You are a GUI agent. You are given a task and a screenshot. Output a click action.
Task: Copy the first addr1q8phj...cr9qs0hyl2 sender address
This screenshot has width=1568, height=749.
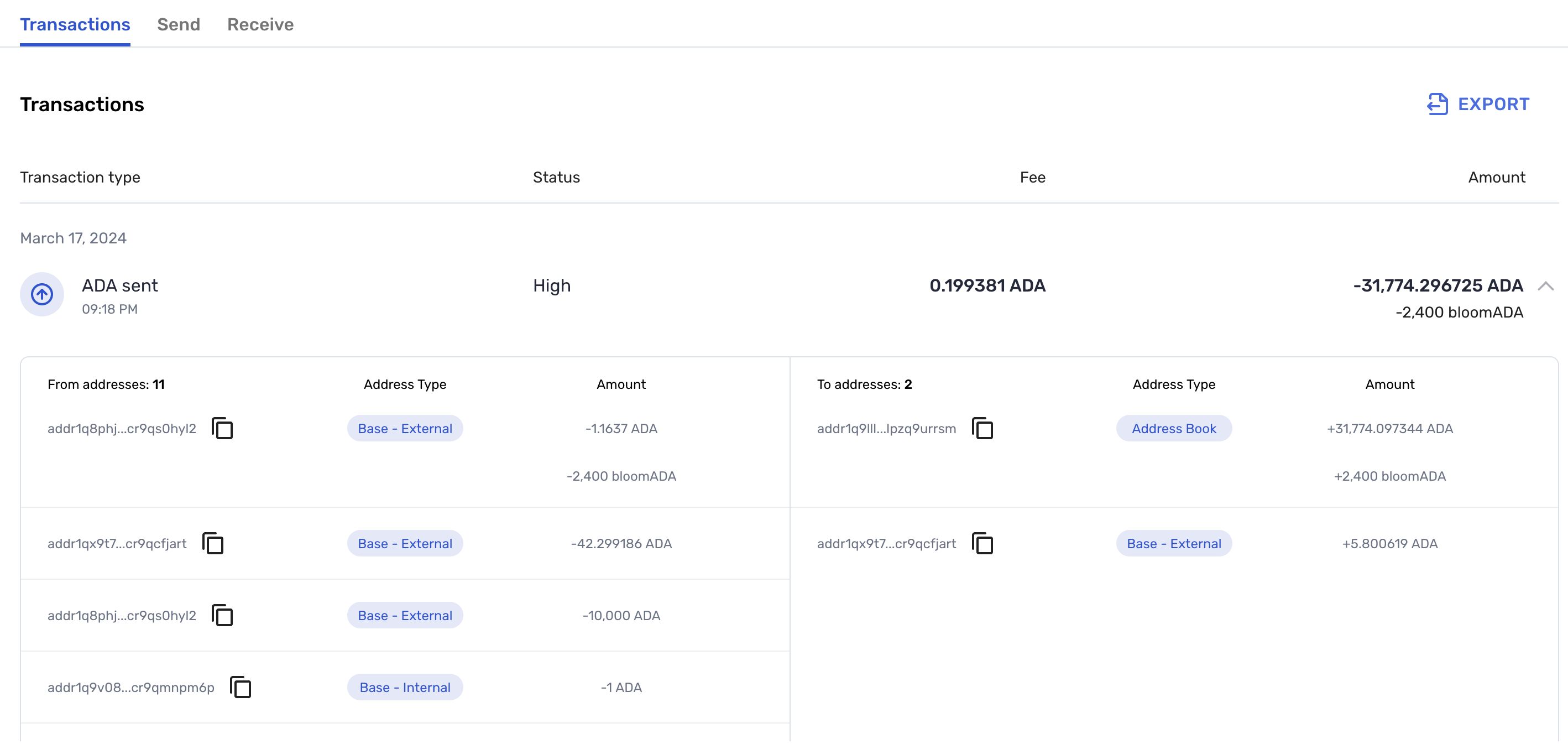222,429
